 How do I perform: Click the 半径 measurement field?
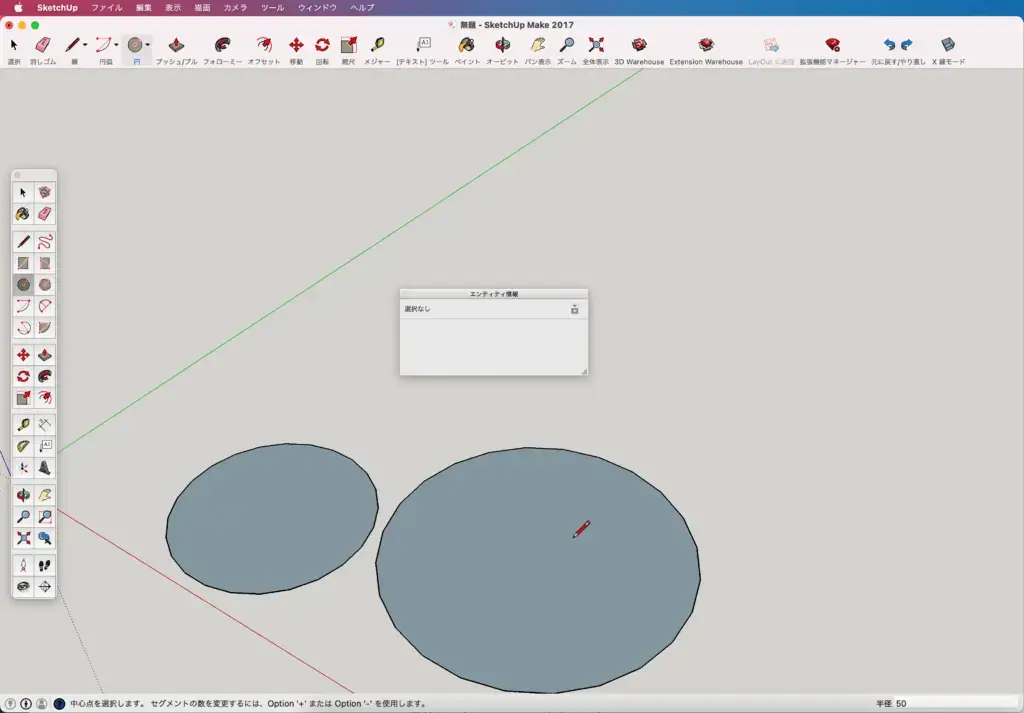click(957, 703)
